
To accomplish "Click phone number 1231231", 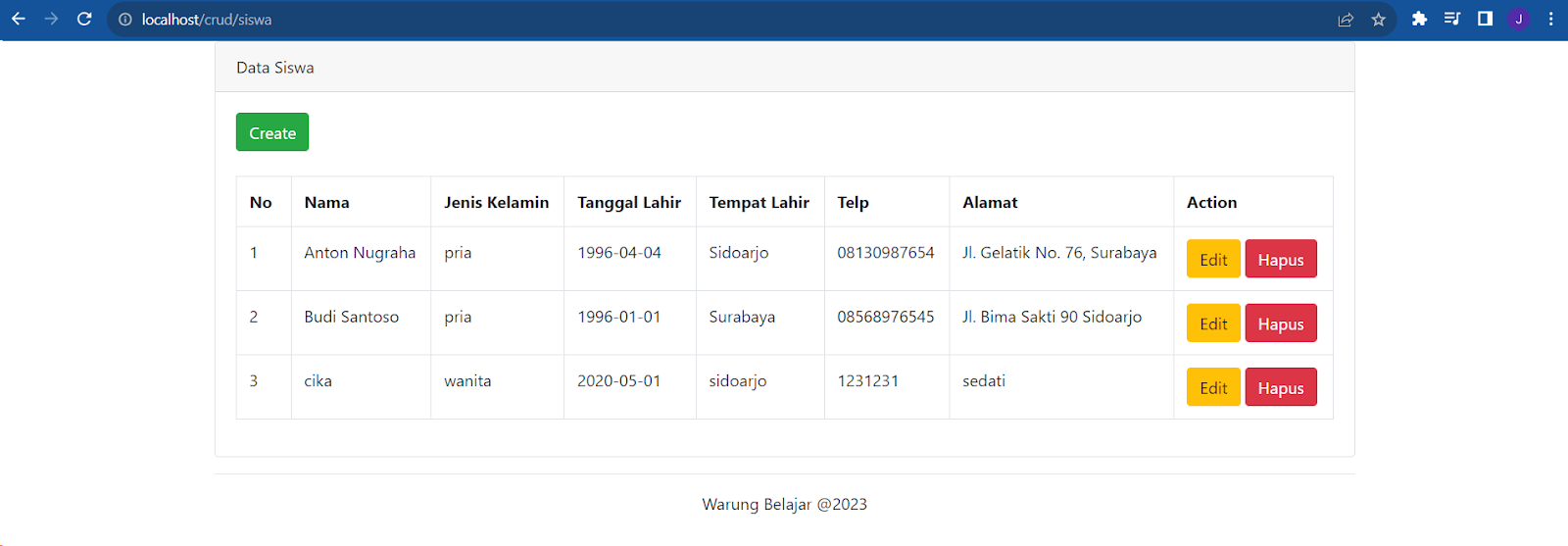I will pos(868,380).
